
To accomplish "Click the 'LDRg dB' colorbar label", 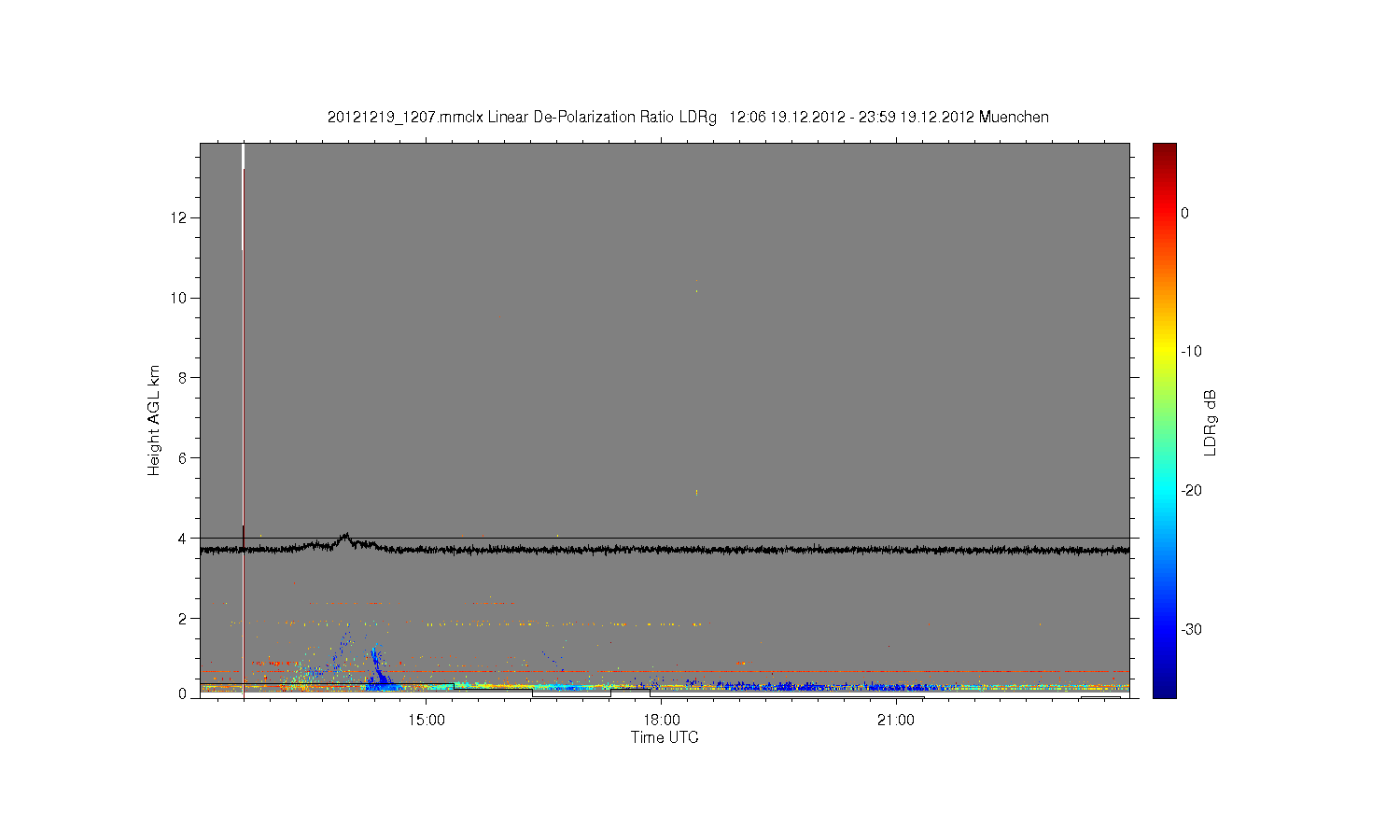I will pyautogui.click(x=1211, y=422).
